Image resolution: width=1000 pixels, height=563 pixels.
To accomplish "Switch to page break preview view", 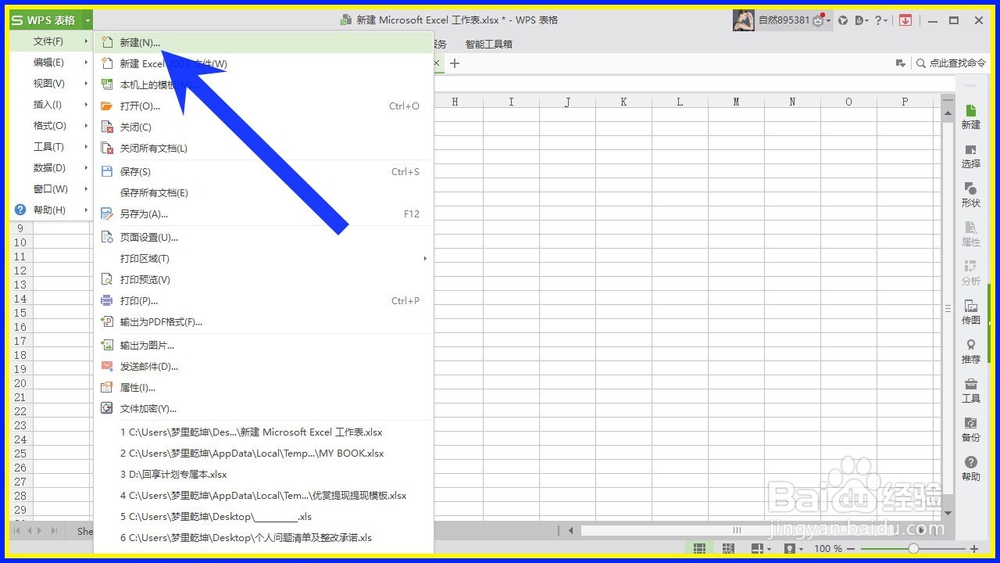I will pyautogui.click(x=728, y=548).
